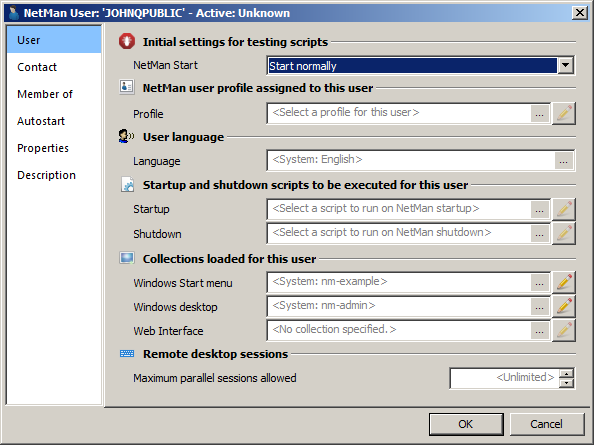
Task: Browse collections for Windows Start menu
Action: click(x=540, y=283)
